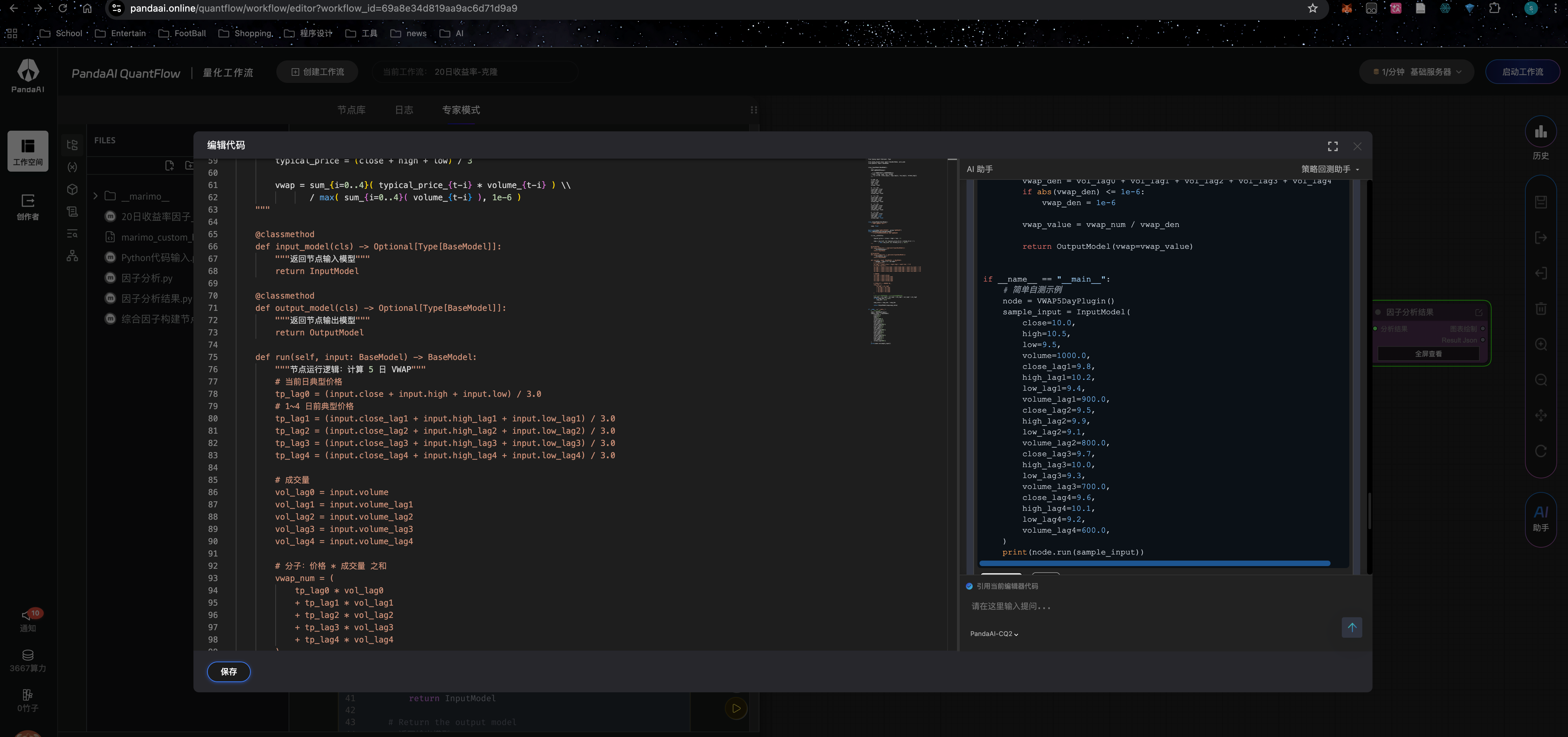Screen dimensions: 1568x737
Task: Open the School bookmarks folder
Action: click(x=60, y=33)
